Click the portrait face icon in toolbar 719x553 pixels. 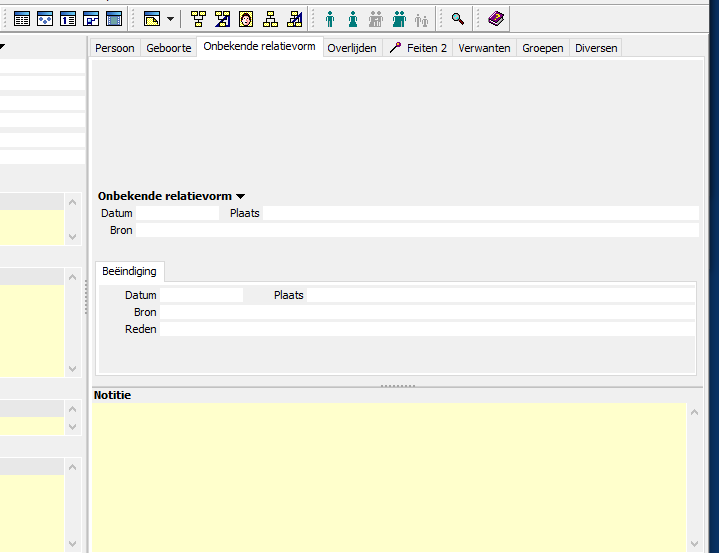(x=246, y=19)
